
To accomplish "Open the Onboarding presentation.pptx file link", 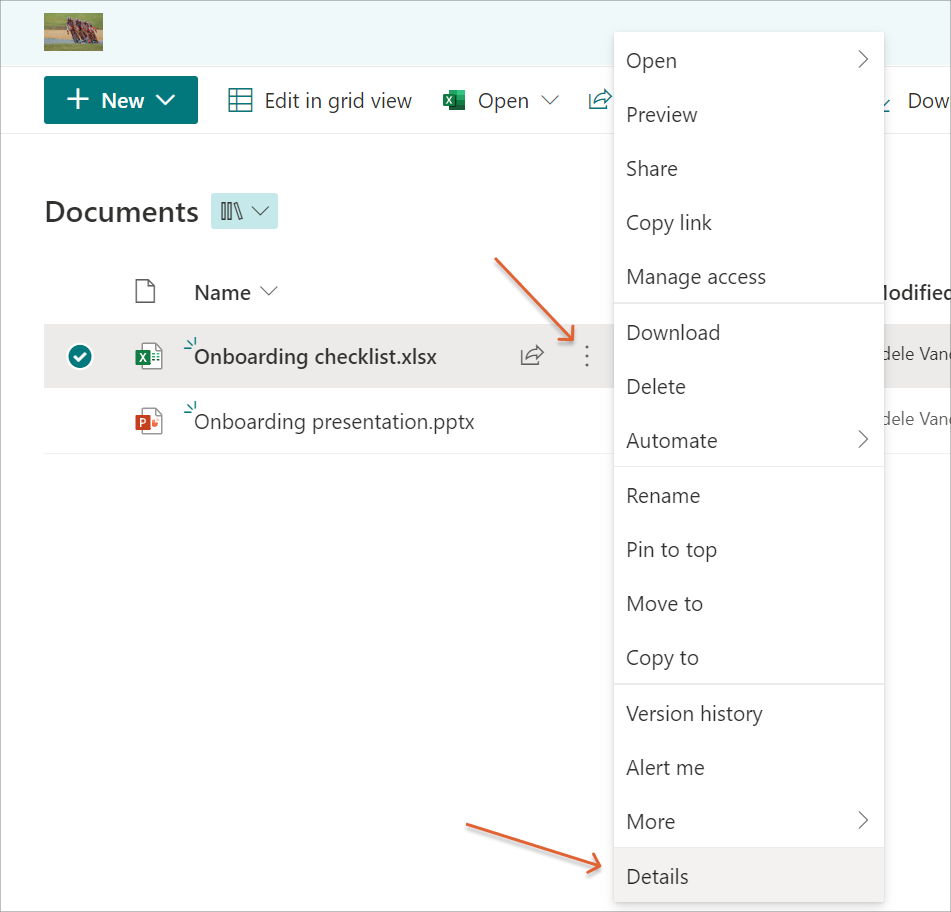I will coord(334,422).
